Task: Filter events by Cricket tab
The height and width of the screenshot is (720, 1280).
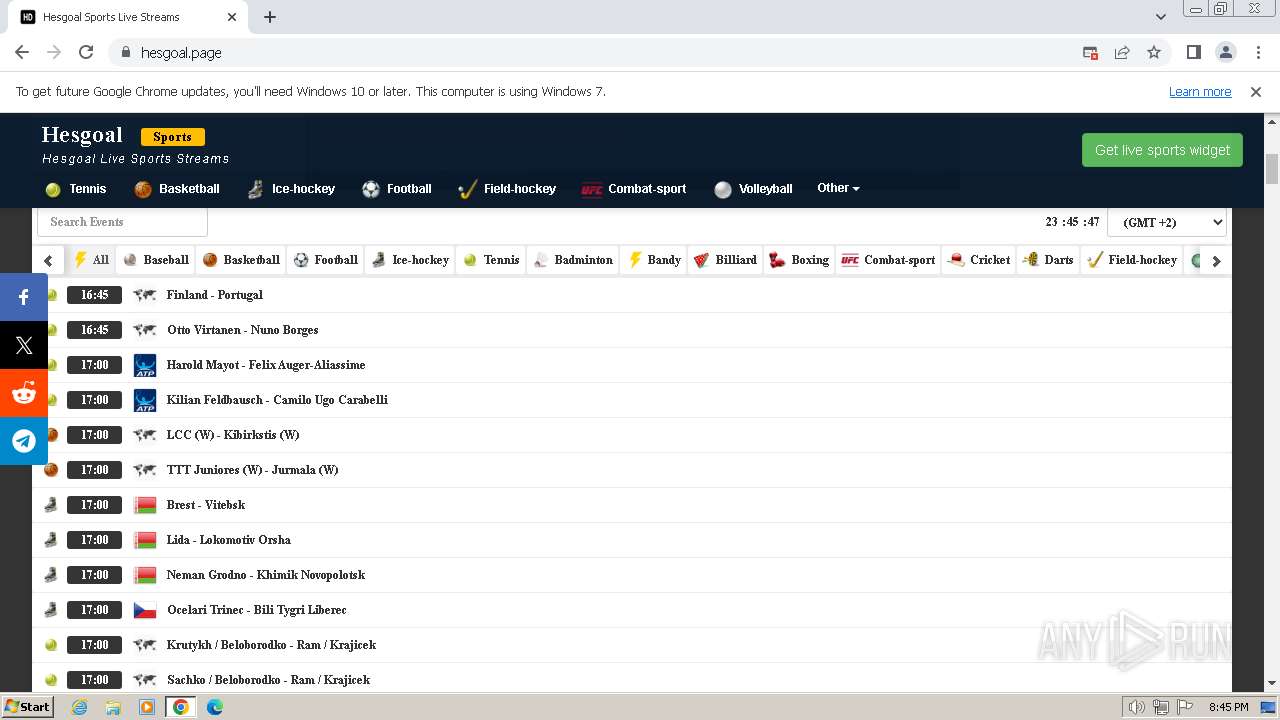Action: click(979, 260)
